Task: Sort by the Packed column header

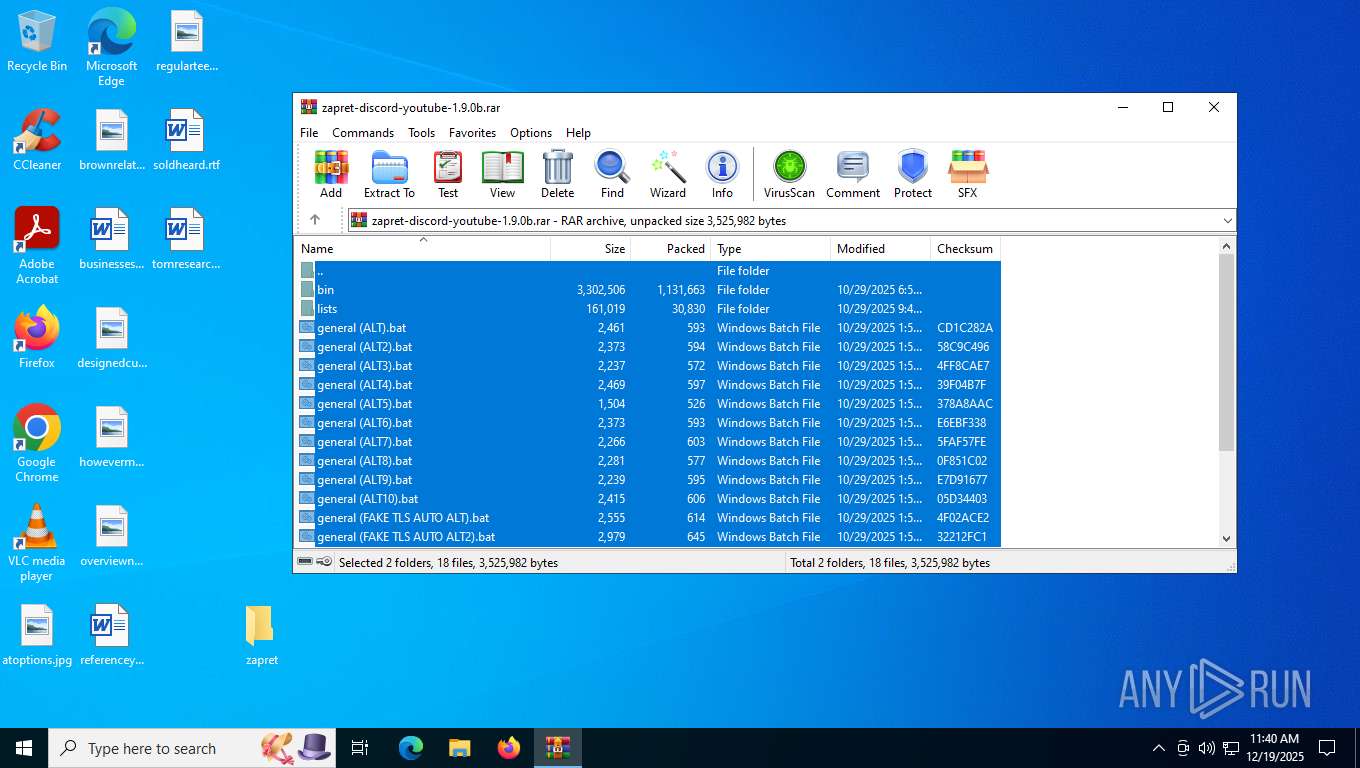Action: [x=671, y=248]
